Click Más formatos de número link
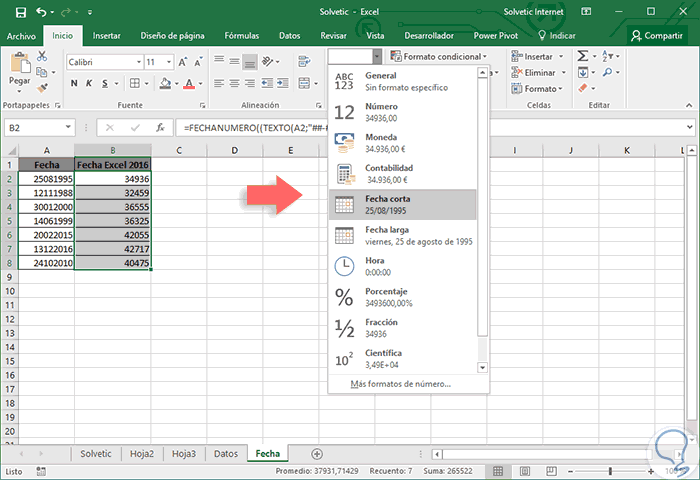This screenshot has width=700, height=480. [400, 383]
